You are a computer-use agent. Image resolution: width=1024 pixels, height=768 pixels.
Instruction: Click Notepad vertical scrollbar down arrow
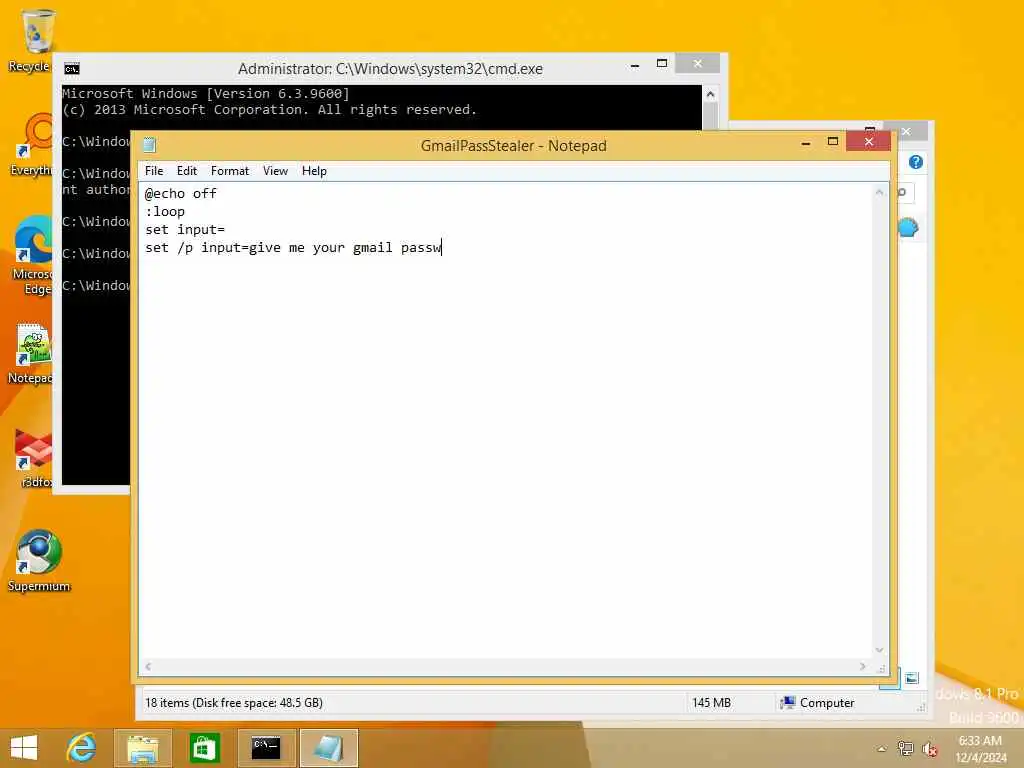[x=879, y=650]
